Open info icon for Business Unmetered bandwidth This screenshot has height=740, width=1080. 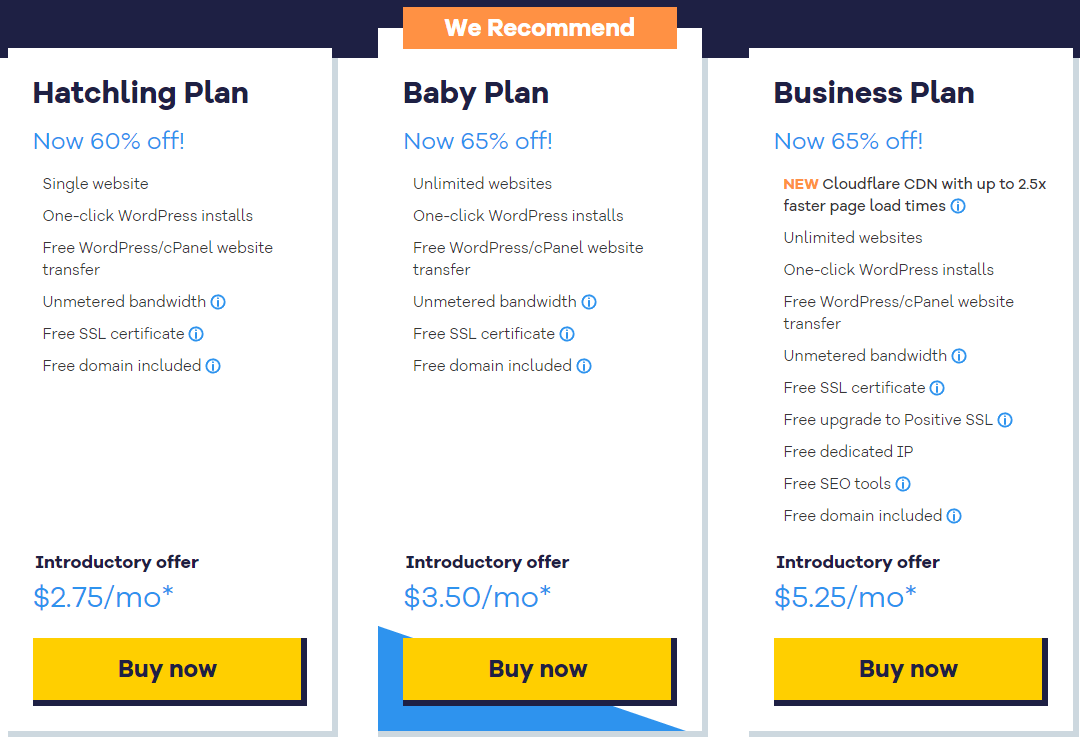[959, 356]
